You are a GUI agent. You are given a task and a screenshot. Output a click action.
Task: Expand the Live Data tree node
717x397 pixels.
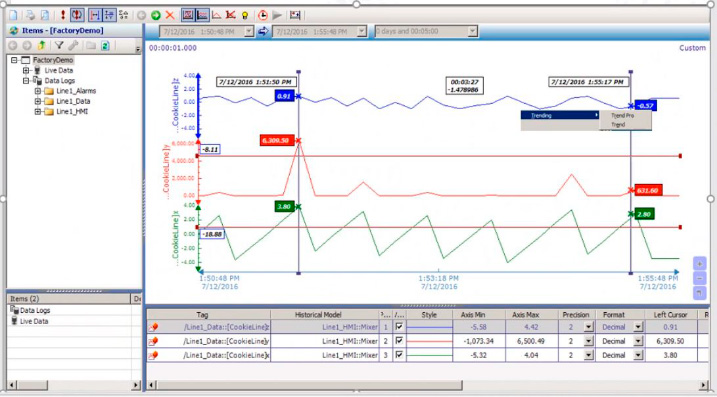tap(26, 70)
